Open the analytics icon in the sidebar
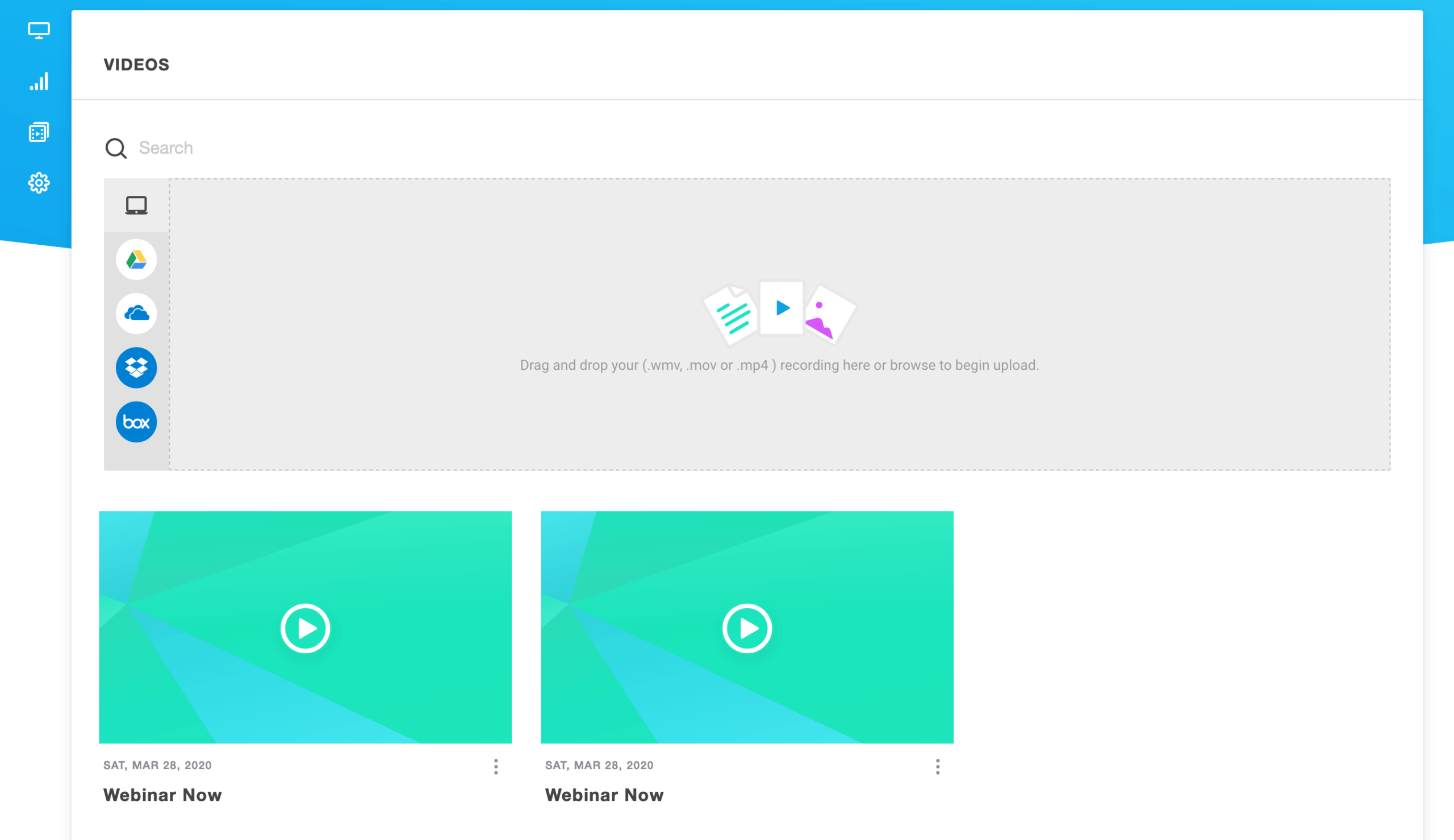Image resolution: width=1454 pixels, height=840 pixels. [38, 81]
